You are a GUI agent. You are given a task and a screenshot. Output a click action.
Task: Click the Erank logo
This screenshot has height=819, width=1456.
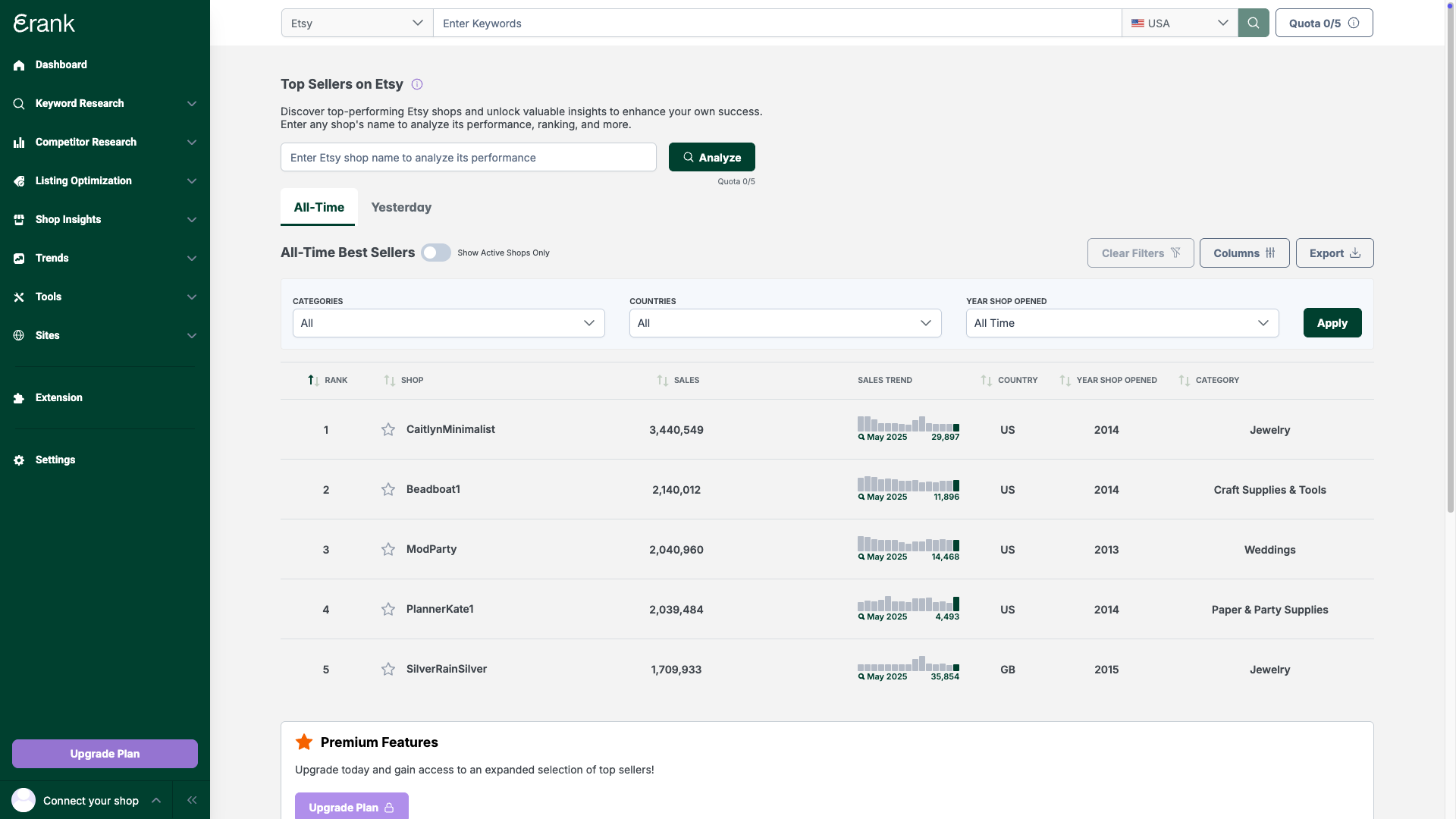tap(45, 24)
